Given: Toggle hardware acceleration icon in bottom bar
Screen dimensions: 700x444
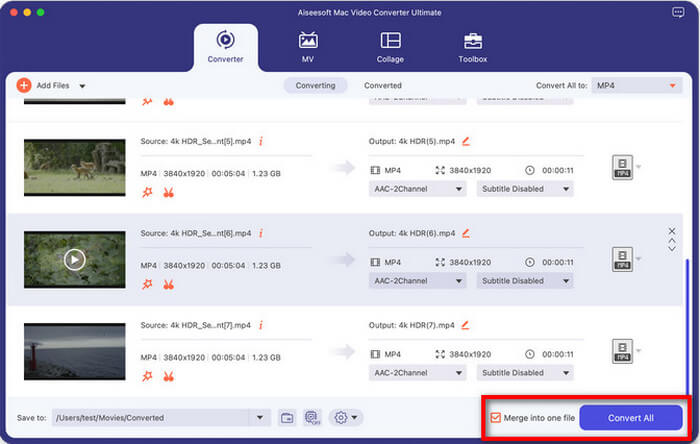Looking at the screenshot, I should point(312,418).
